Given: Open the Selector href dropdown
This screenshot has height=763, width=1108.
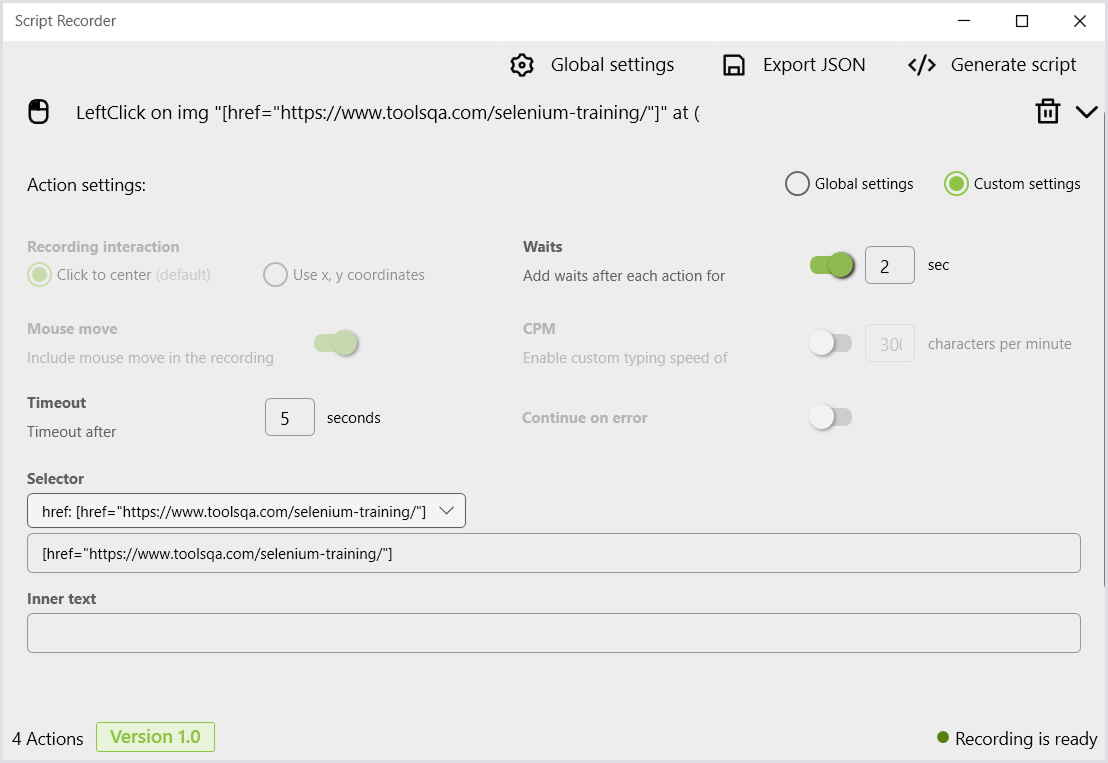Looking at the screenshot, I should (246, 510).
